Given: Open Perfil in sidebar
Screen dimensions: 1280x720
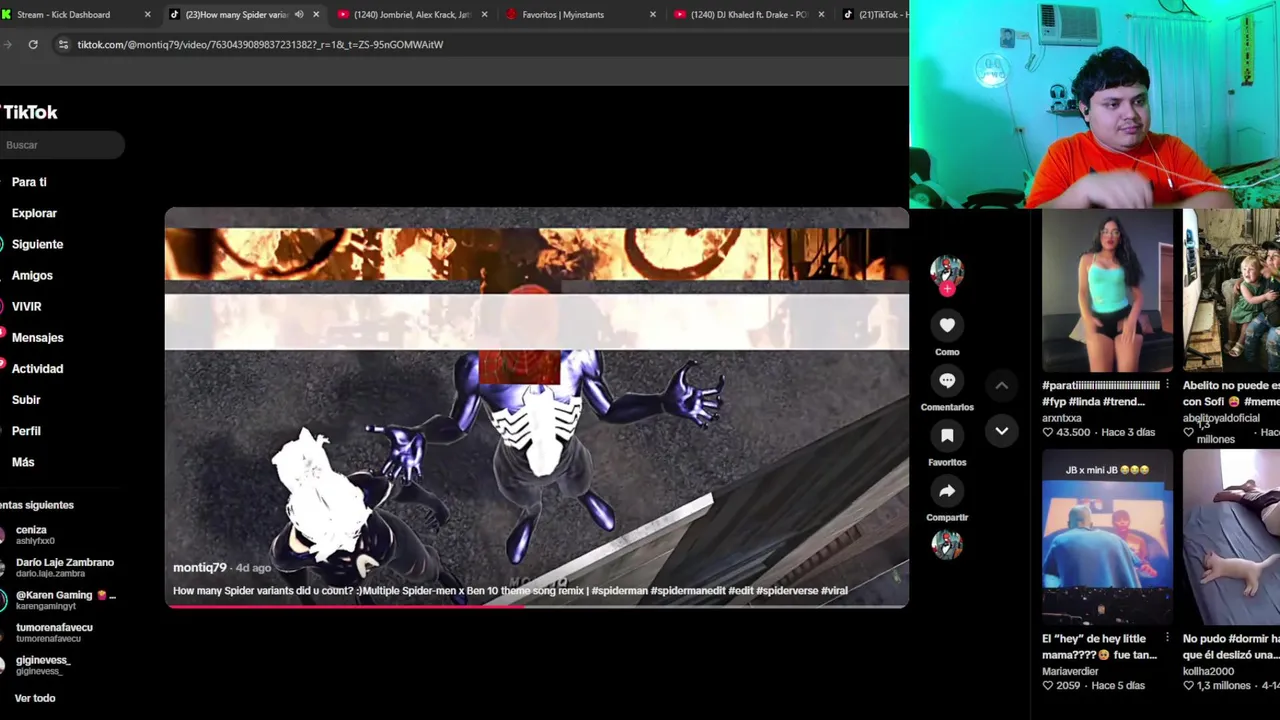Looking at the screenshot, I should click(26, 430).
